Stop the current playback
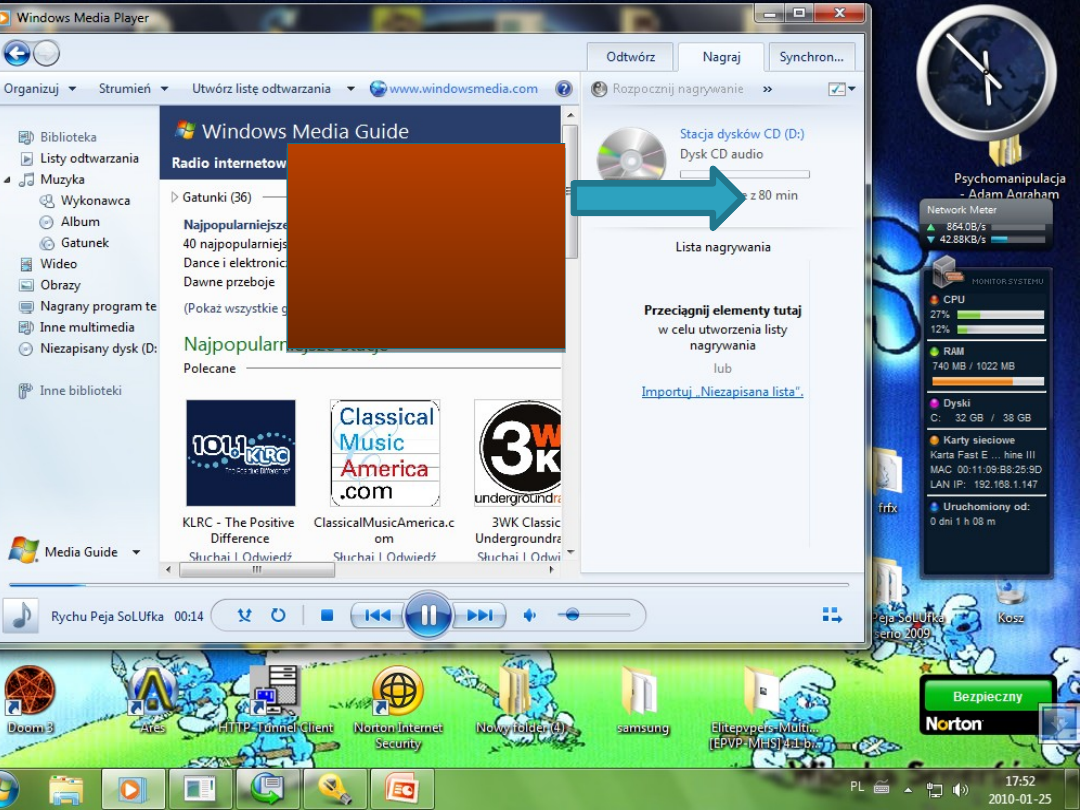Screen dimensions: 1080x810 click(x=326, y=615)
